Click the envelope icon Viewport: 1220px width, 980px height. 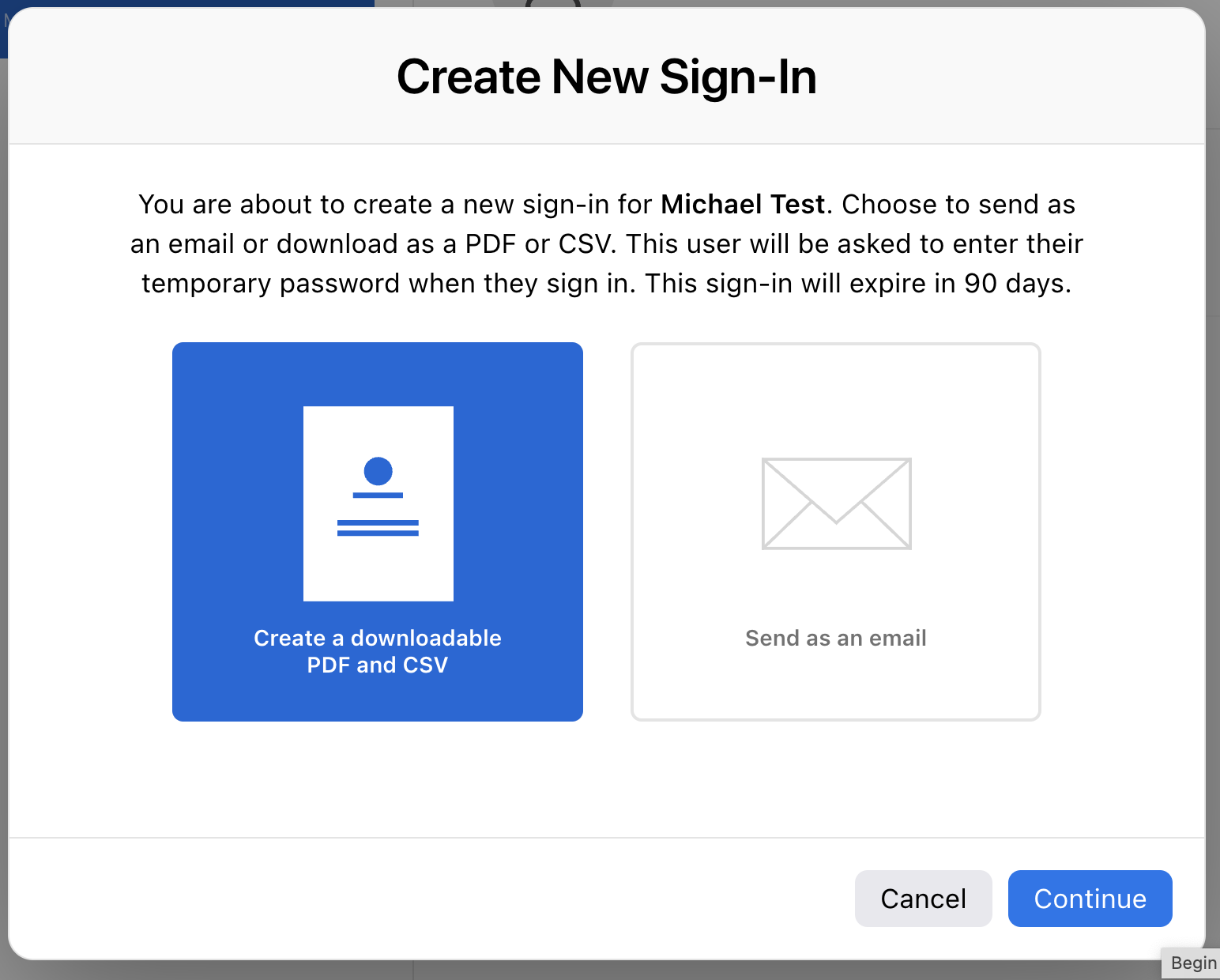click(x=836, y=503)
